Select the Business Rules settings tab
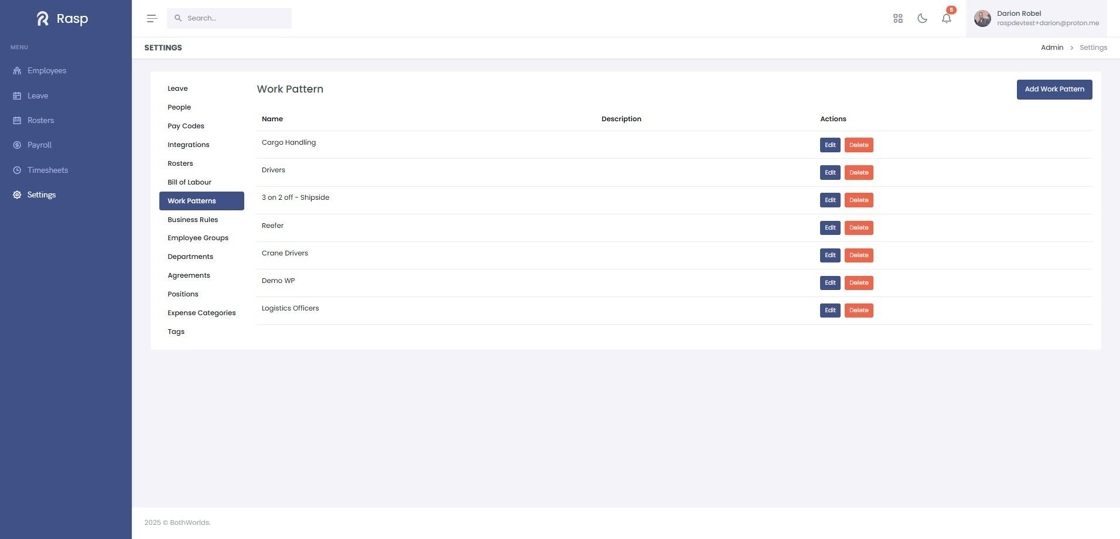 [201, 220]
